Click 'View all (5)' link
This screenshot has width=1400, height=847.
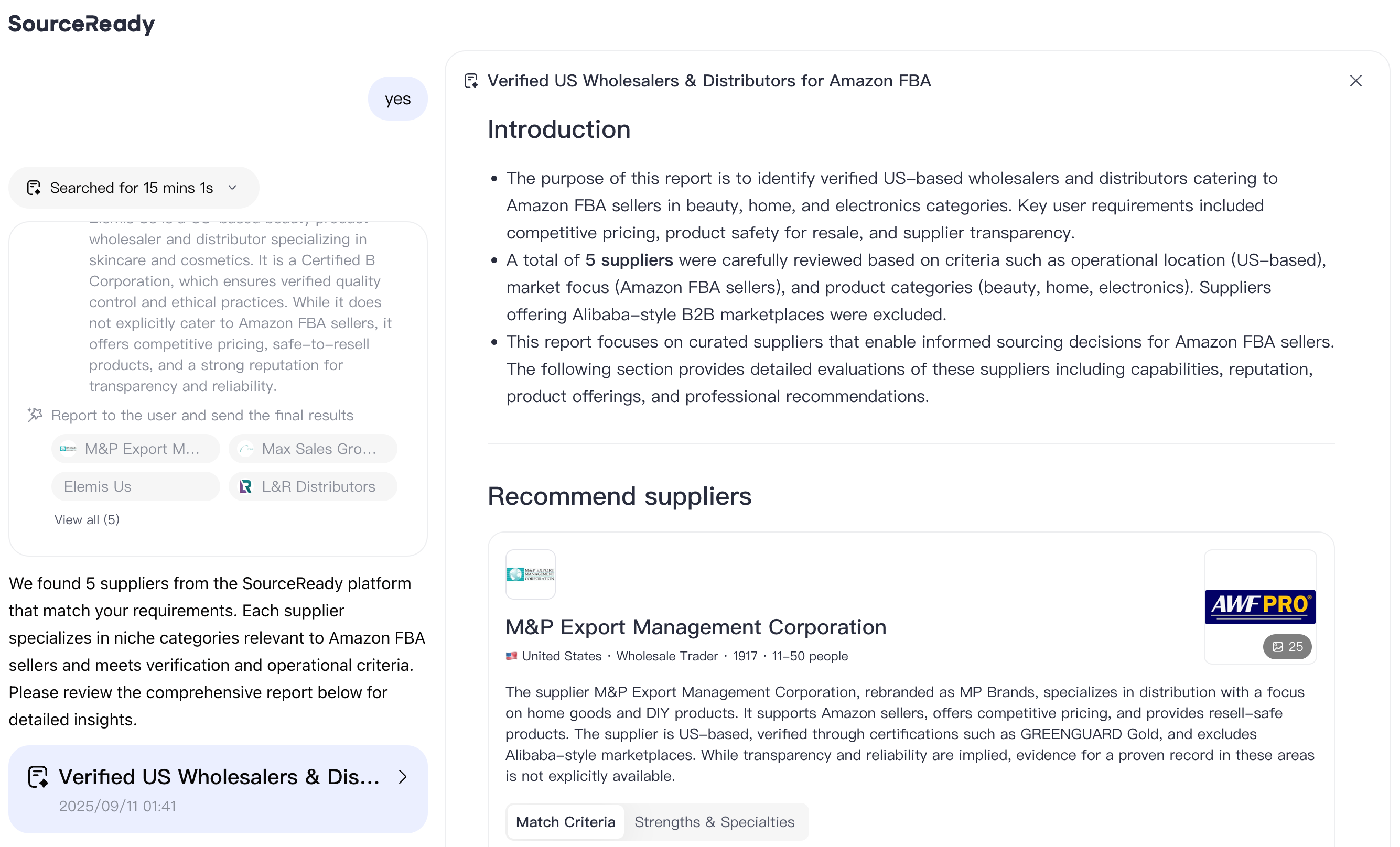click(87, 519)
